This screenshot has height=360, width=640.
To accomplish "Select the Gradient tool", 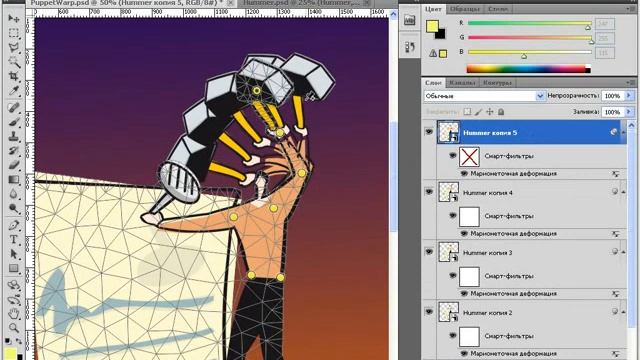I will (13, 179).
